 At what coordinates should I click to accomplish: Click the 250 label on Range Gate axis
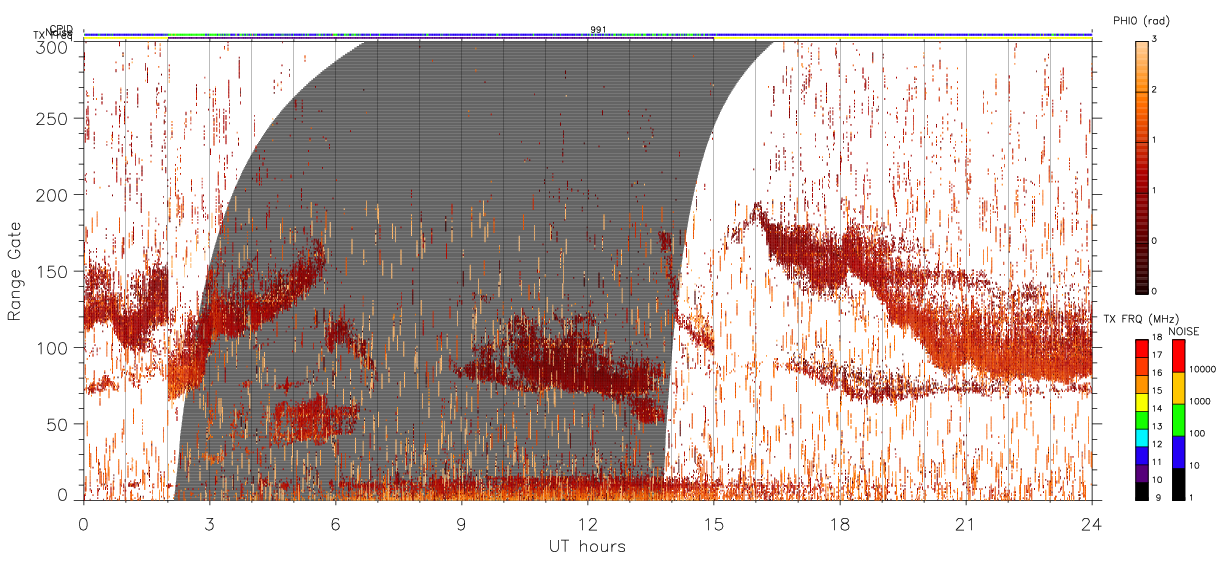point(53,119)
